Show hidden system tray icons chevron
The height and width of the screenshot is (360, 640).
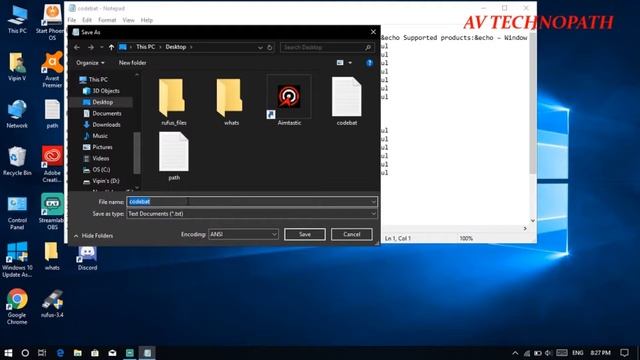coord(515,353)
